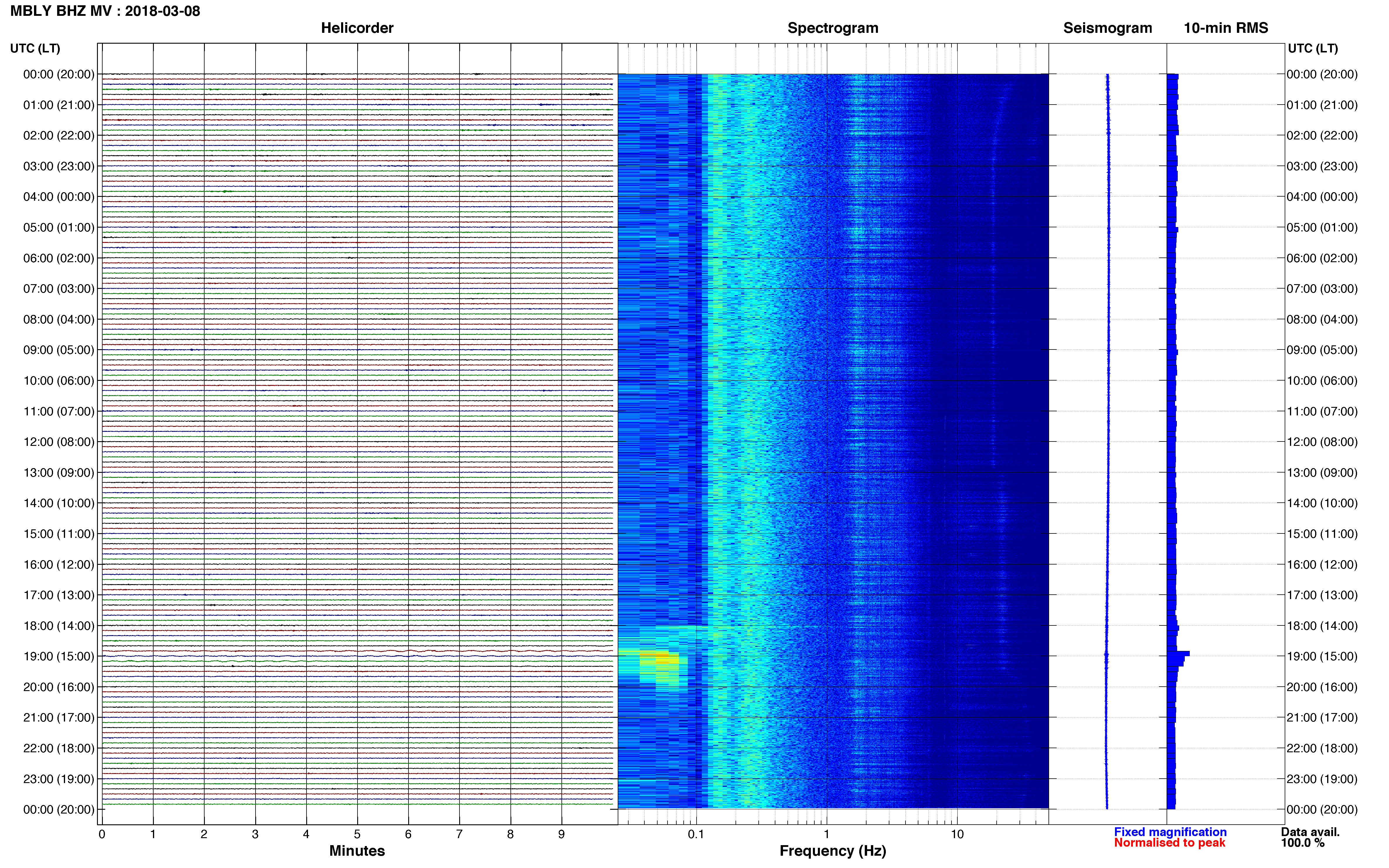
Task: Click the "Seismogram" panel heading
Action: 1108,28
